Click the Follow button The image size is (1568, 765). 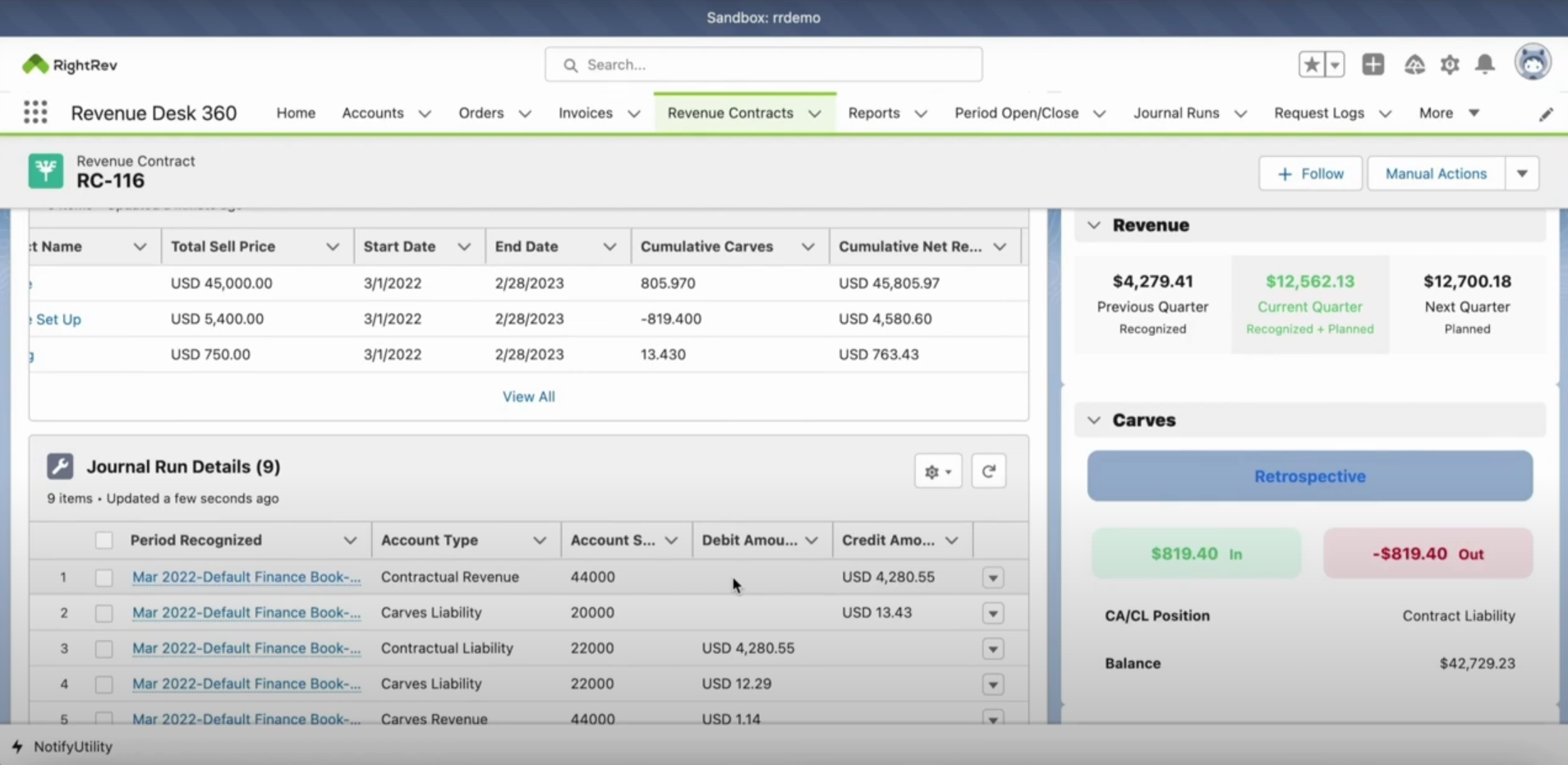click(1311, 173)
